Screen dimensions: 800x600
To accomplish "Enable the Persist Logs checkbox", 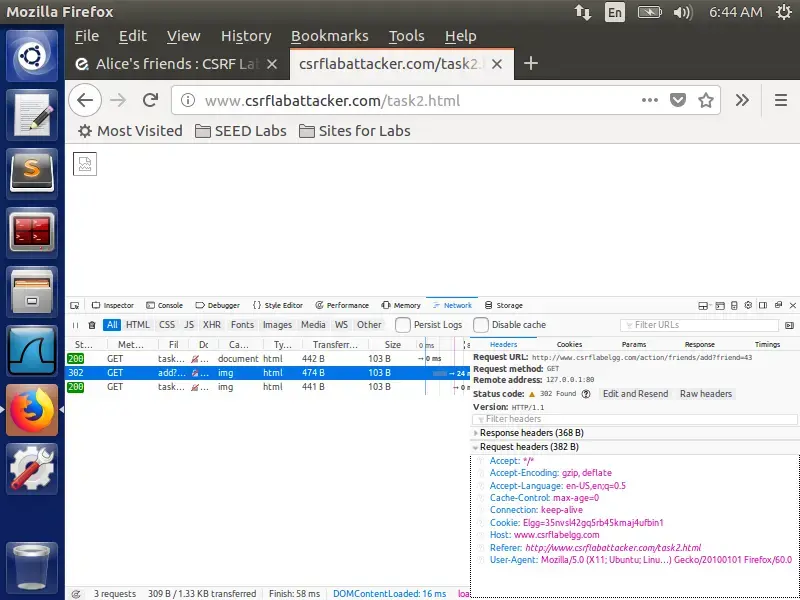I will point(403,325).
